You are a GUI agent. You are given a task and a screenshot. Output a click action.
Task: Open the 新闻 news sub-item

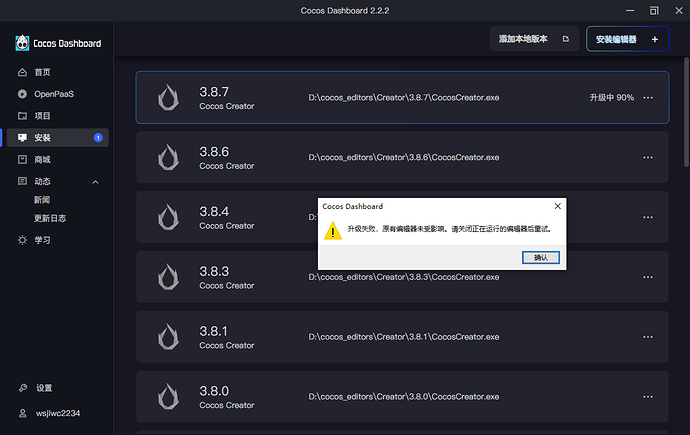pos(42,200)
